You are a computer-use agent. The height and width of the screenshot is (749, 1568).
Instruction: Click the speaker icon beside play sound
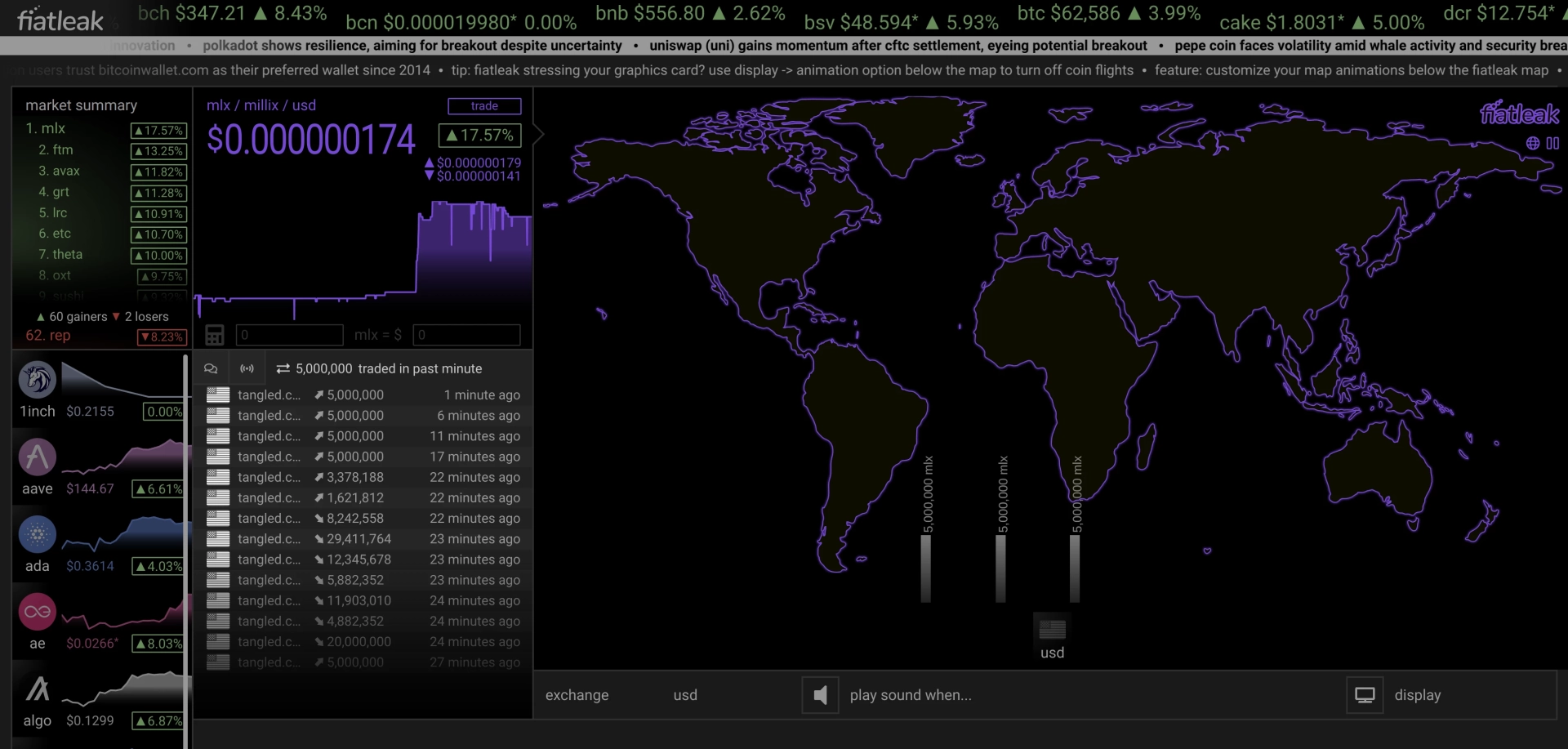[x=820, y=695]
